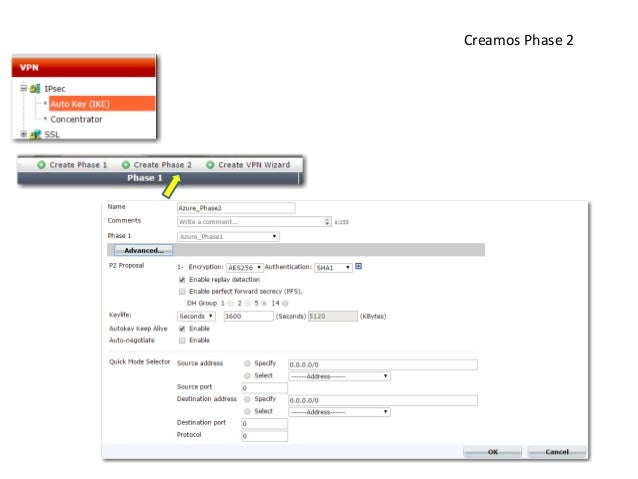
Task: Select DH Group 14 radio
Action: point(285,303)
